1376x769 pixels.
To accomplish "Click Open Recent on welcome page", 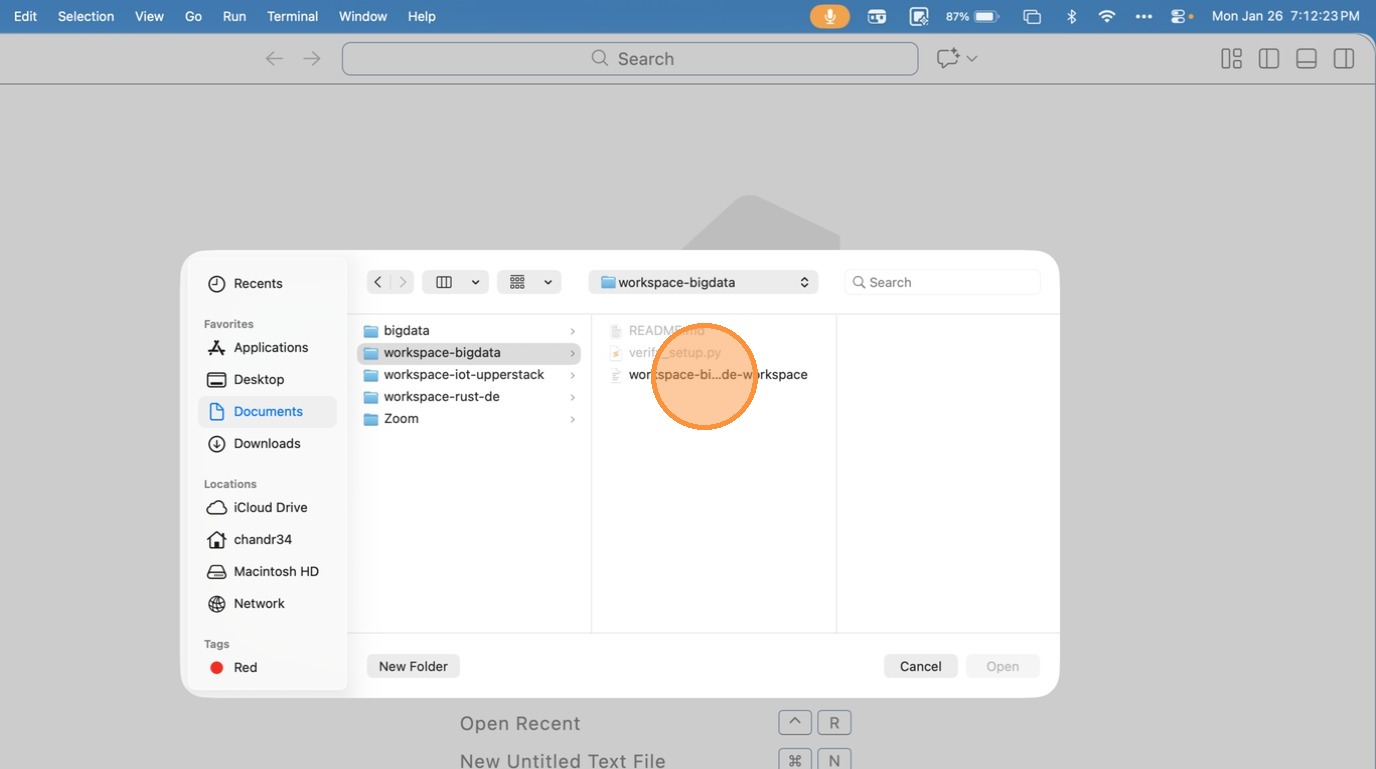I will [520, 723].
